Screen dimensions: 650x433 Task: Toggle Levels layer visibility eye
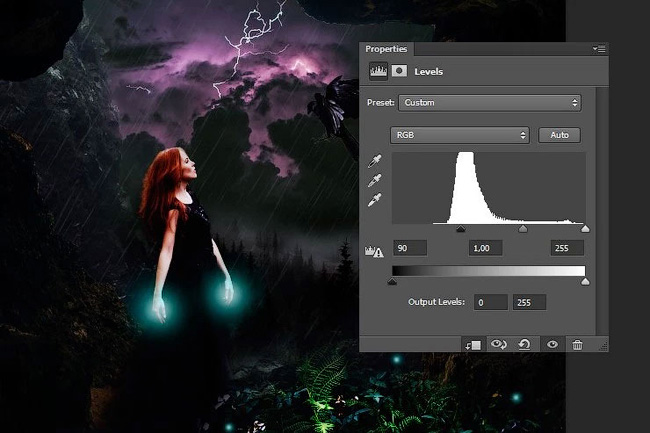tap(552, 344)
